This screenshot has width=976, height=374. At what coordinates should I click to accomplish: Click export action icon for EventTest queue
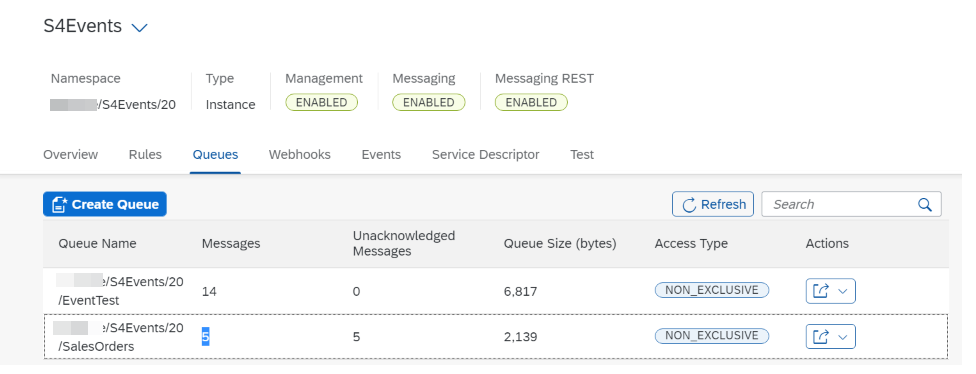coord(821,291)
